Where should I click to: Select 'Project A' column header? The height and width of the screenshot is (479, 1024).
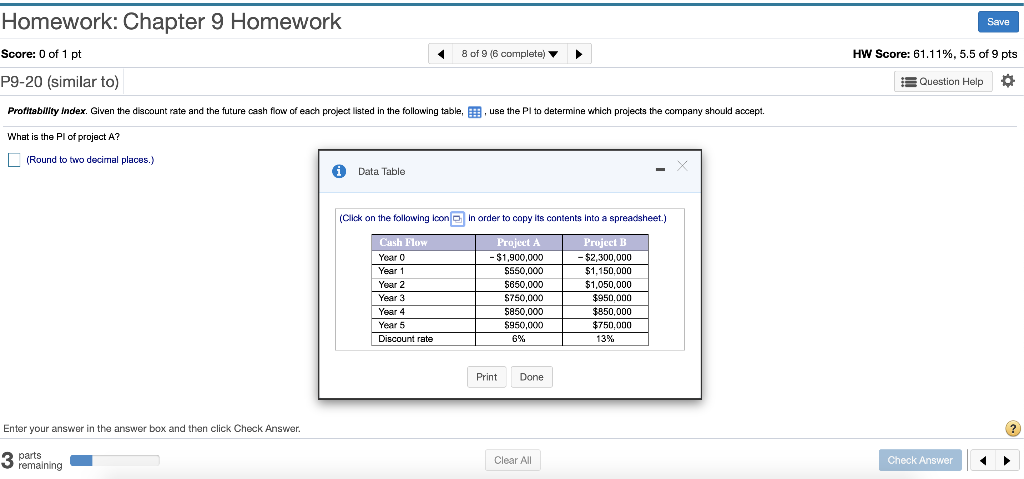point(519,242)
